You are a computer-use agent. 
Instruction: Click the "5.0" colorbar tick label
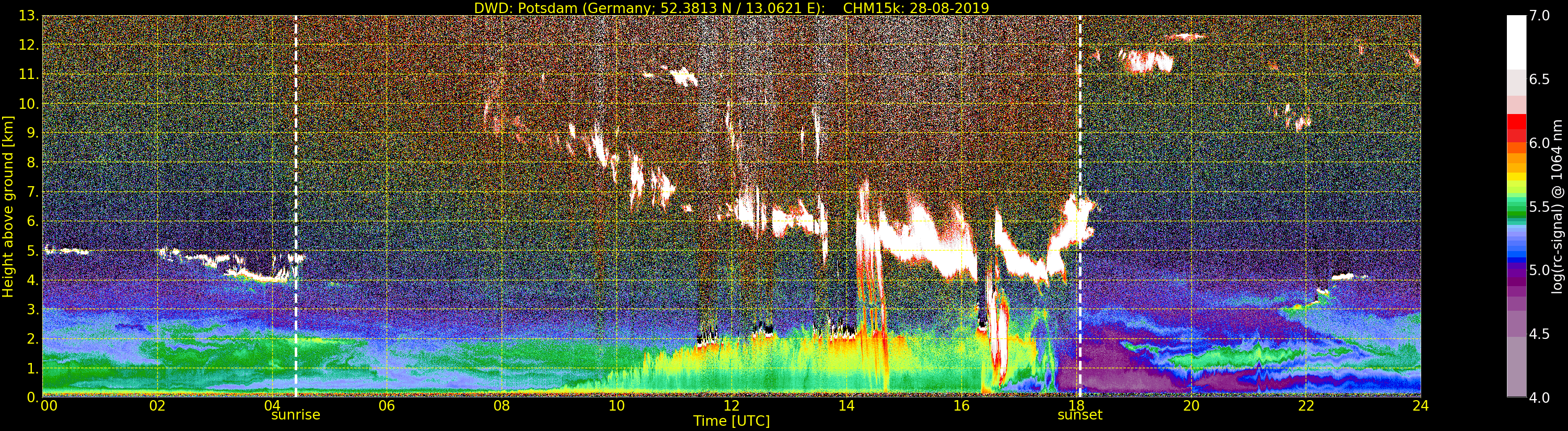(1539, 270)
